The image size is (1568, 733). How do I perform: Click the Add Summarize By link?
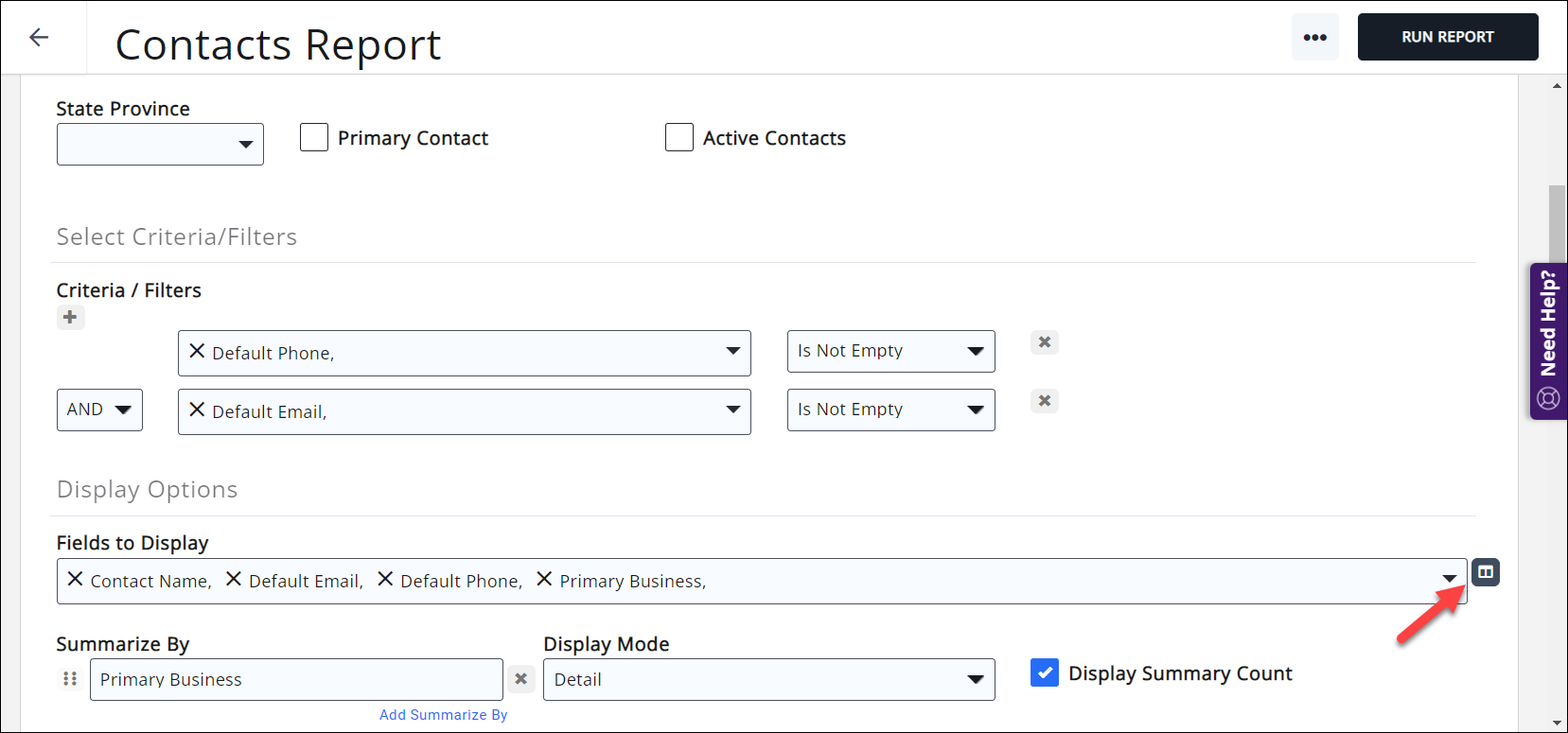point(443,715)
